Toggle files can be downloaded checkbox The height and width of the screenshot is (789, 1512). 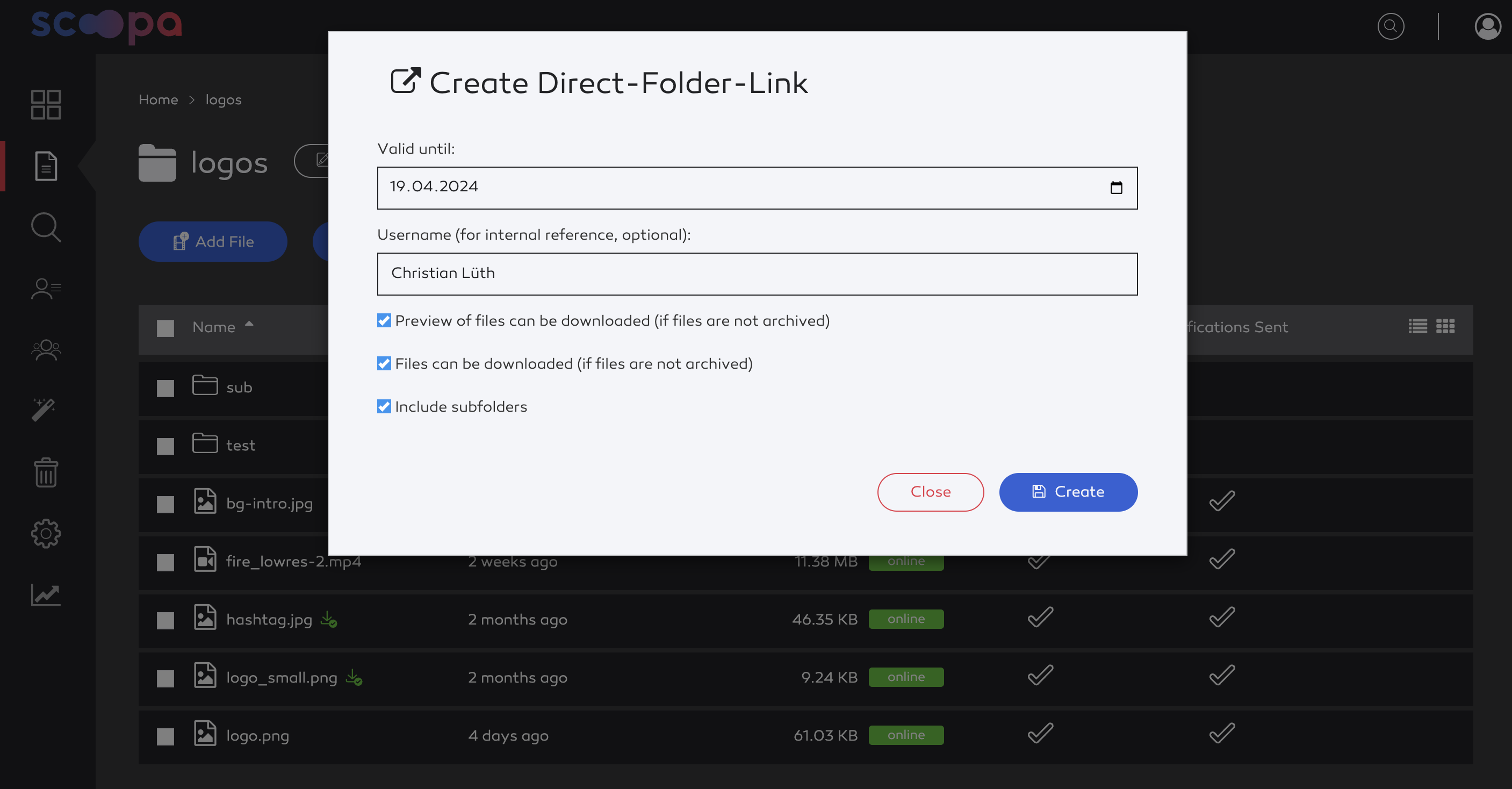384,363
